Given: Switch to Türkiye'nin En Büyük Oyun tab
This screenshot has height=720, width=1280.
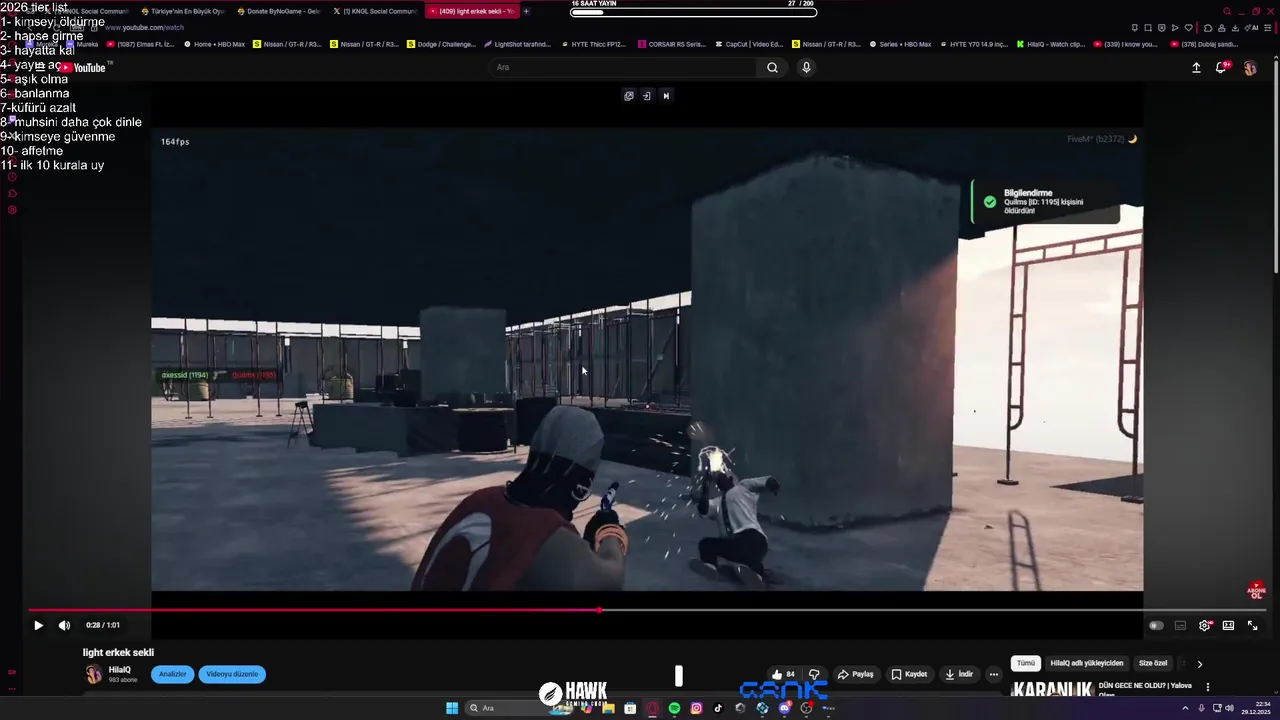Looking at the screenshot, I should [182, 11].
